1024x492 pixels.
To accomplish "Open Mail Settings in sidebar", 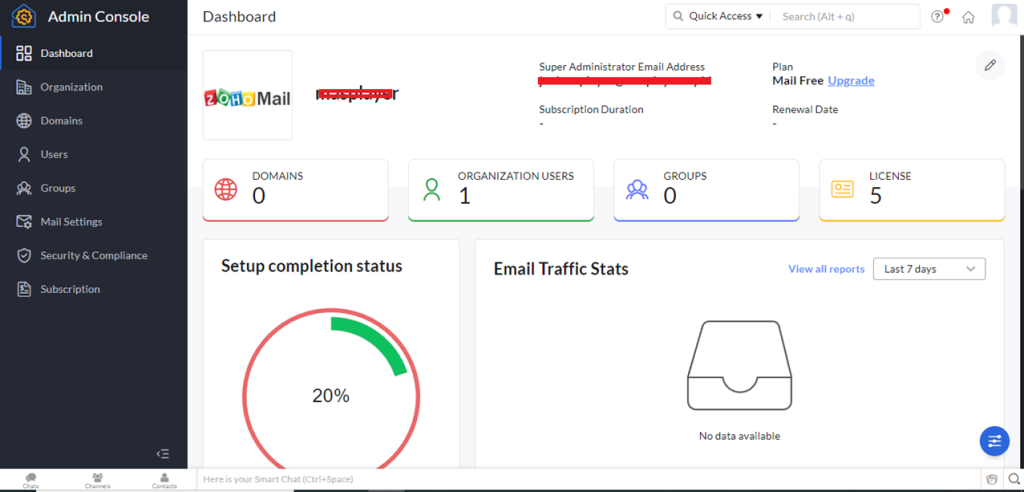I will [x=94, y=221].
